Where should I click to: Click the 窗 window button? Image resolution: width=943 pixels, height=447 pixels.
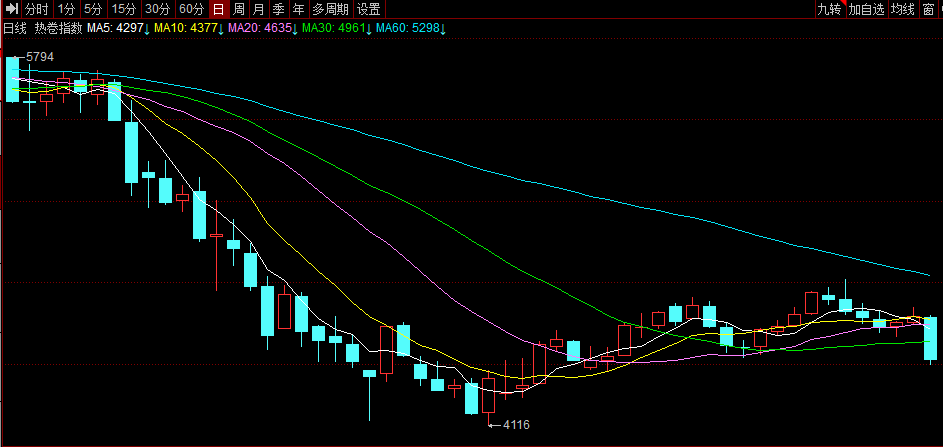coord(929,8)
